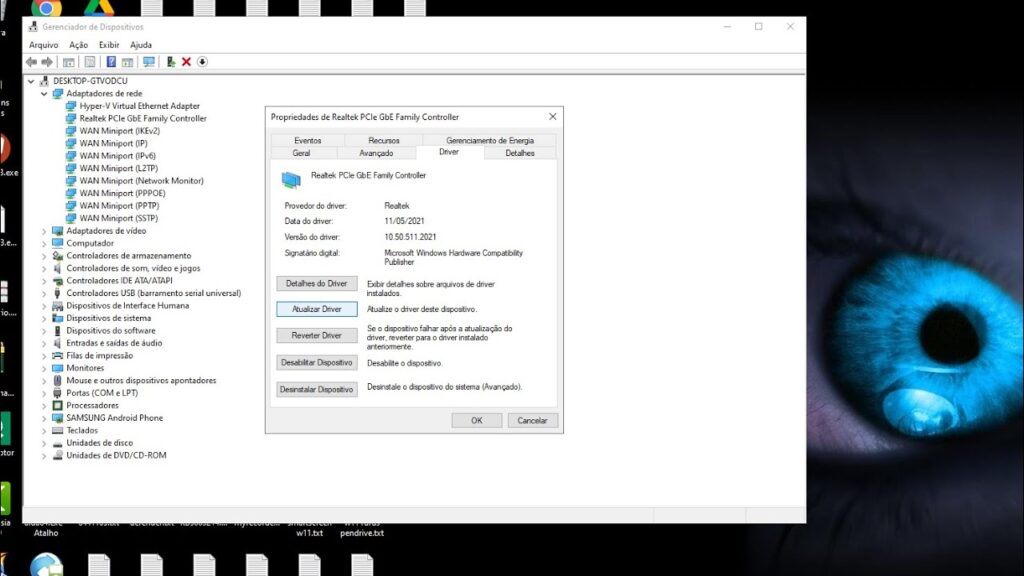The width and height of the screenshot is (1024, 576).
Task: Click the Back arrow in Device Manager toolbar
Action: click(31, 62)
